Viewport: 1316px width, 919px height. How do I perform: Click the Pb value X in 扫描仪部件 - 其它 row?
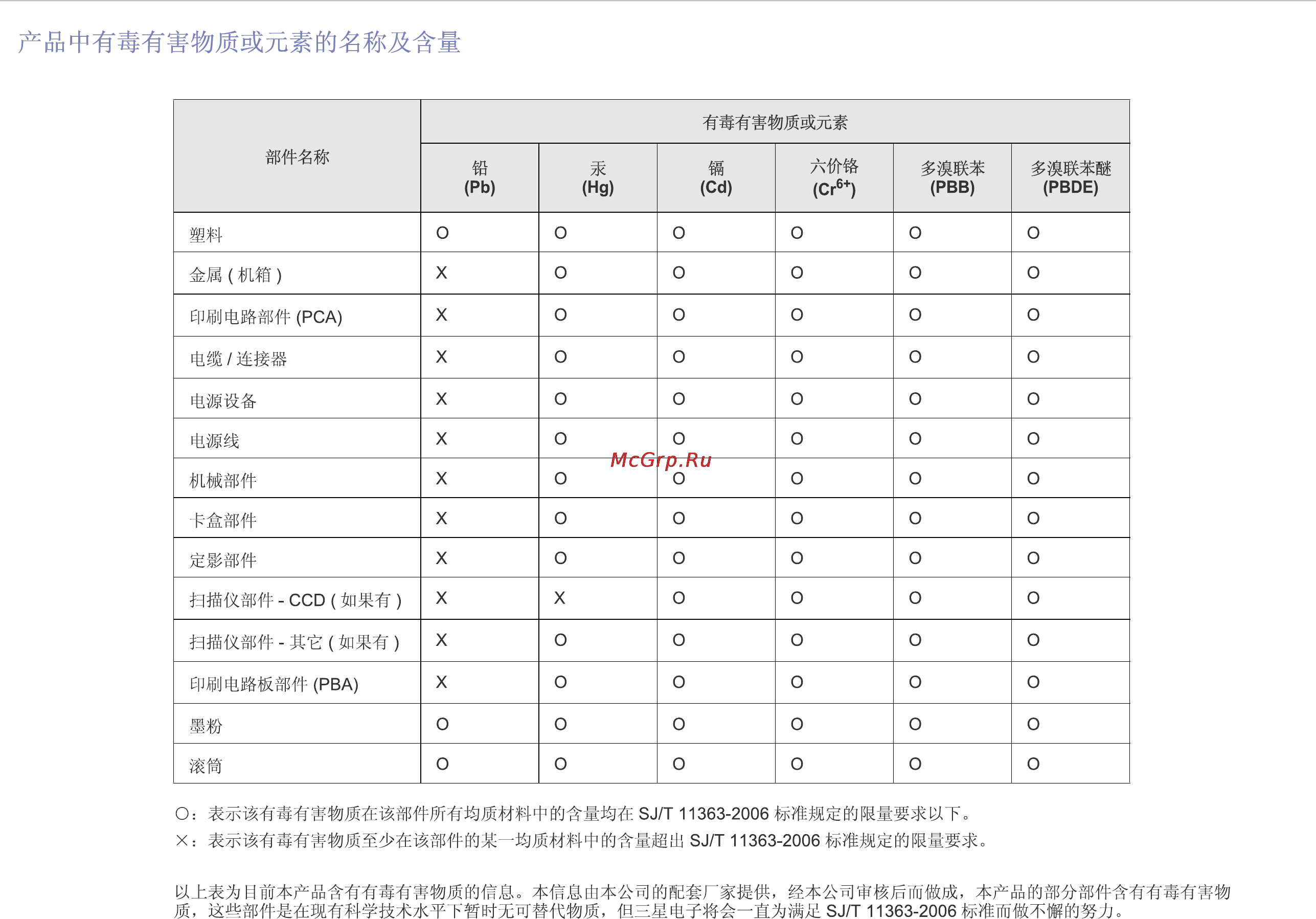tap(441, 640)
